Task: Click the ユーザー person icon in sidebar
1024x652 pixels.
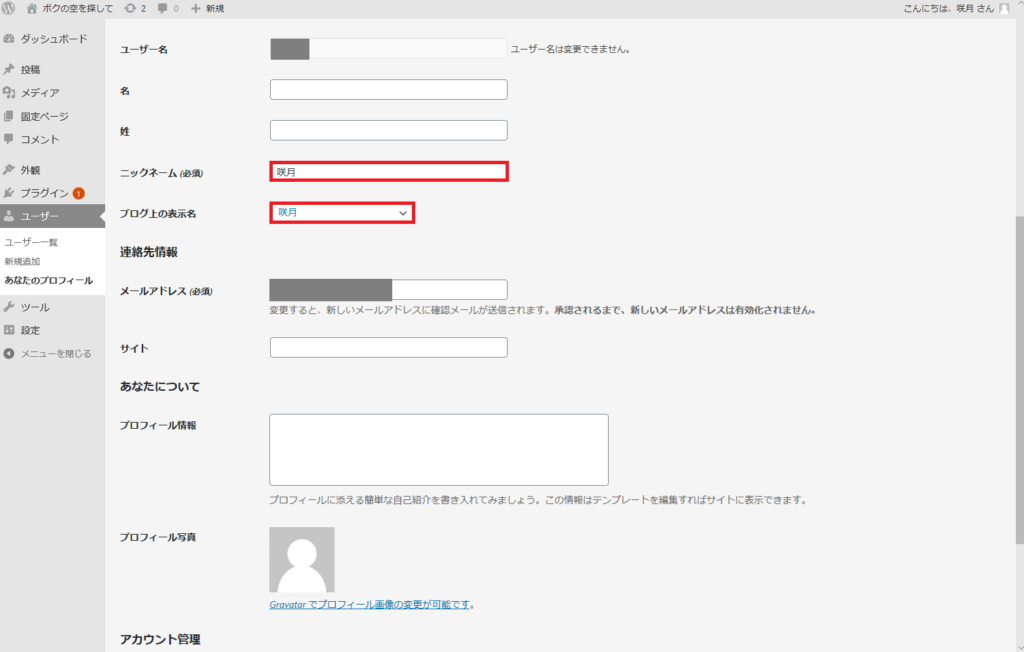Action: click(x=9, y=216)
